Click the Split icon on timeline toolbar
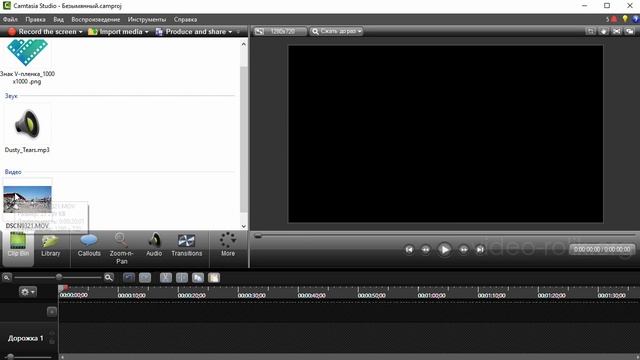Screen dimensions: 640x360 182,278
